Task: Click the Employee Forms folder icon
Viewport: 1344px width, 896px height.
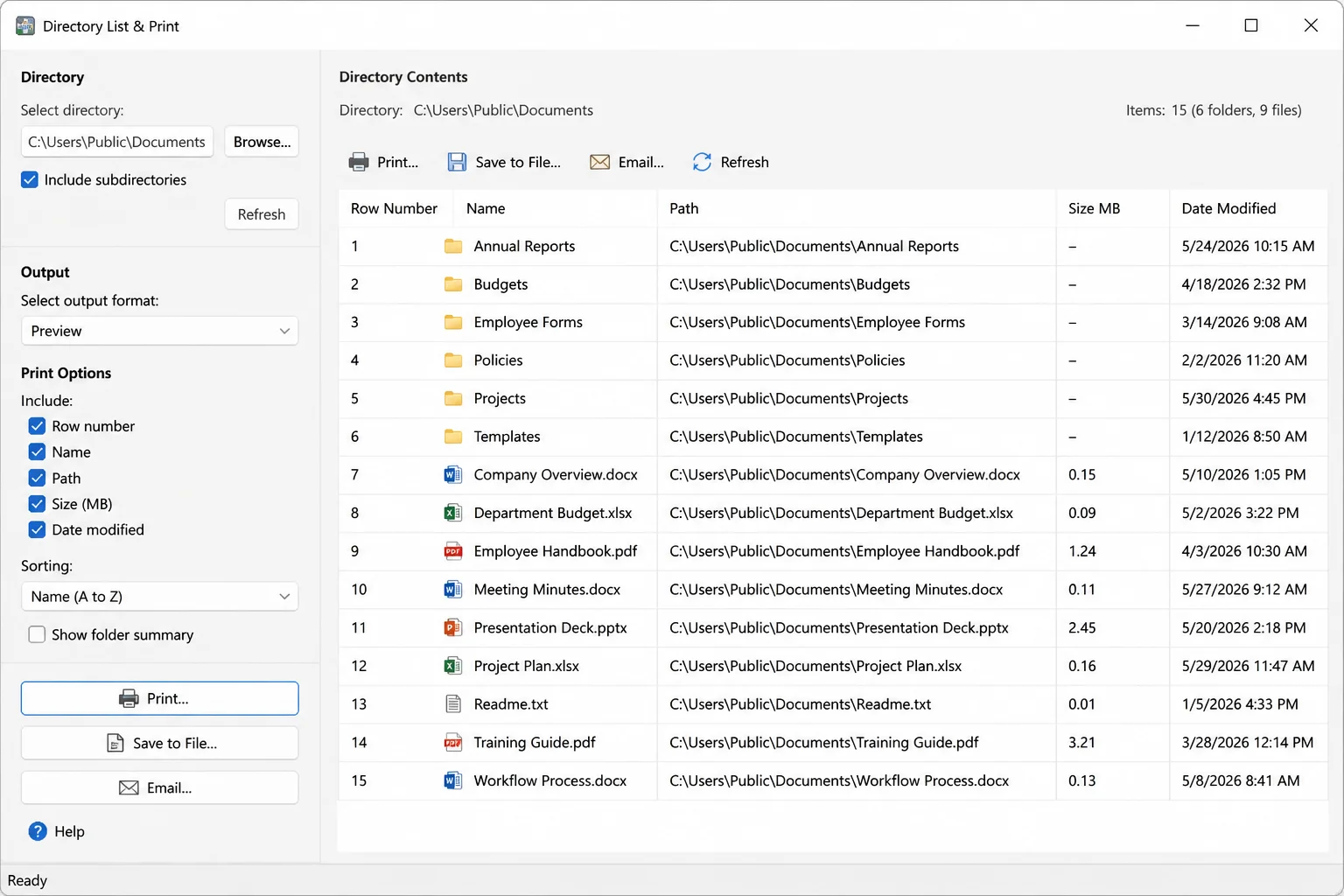Action: click(453, 322)
